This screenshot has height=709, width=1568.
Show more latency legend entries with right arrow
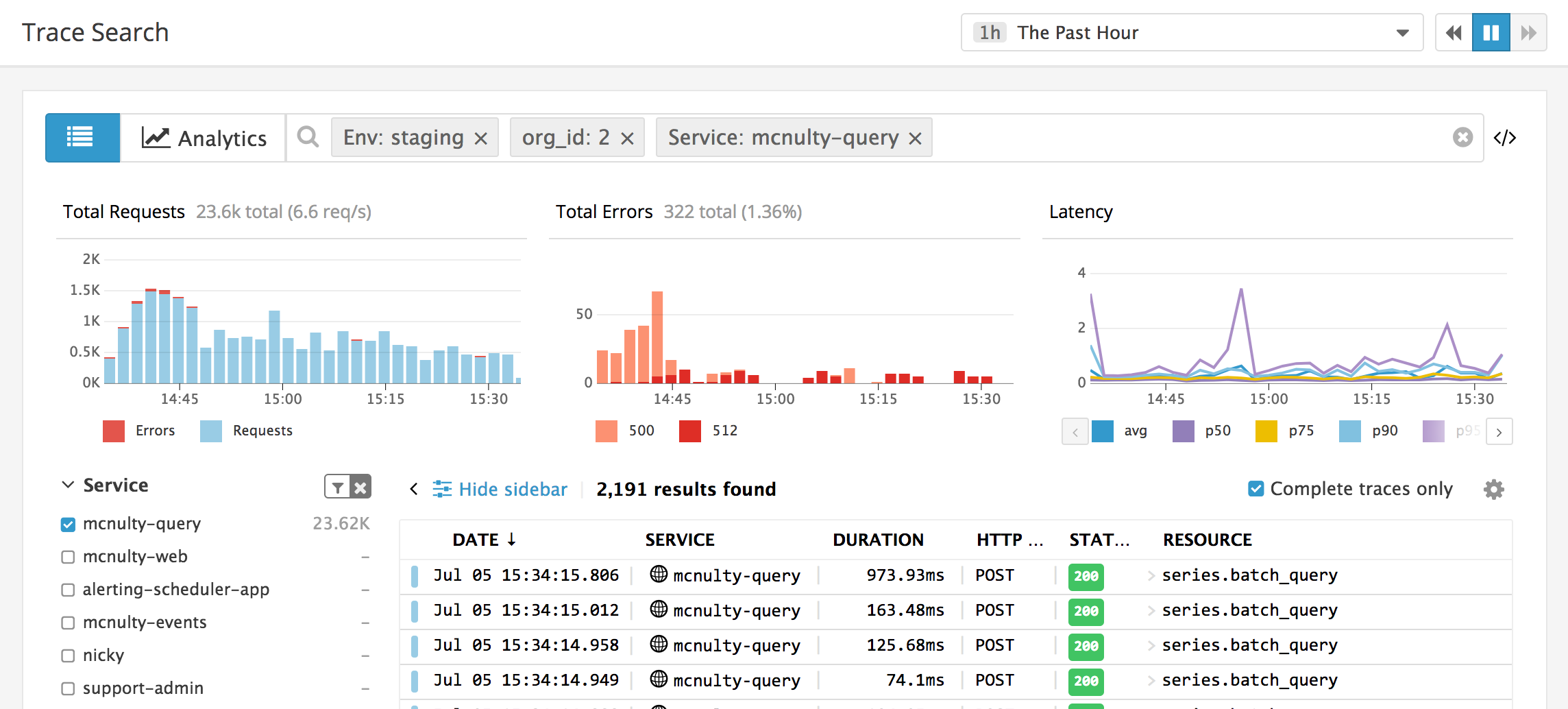[x=1500, y=431]
